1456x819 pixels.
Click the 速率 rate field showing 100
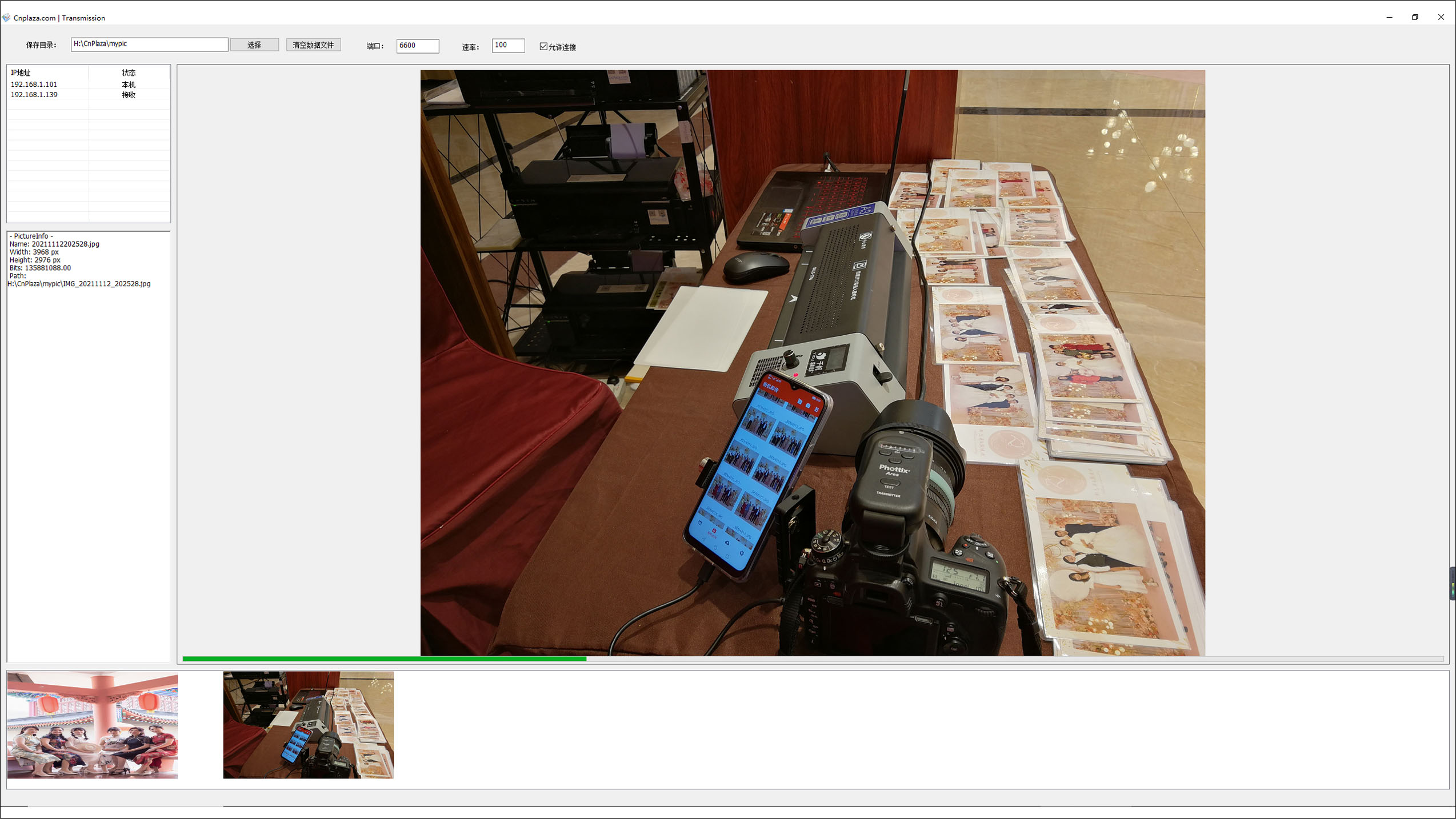pos(507,45)
